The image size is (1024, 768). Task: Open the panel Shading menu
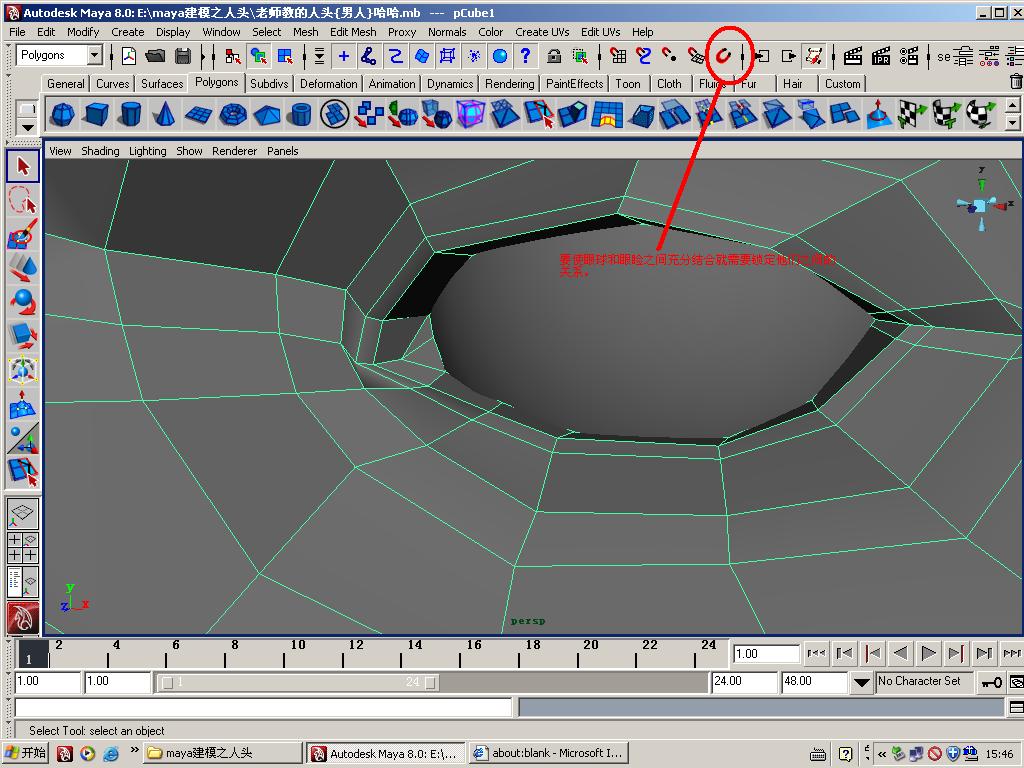point(100,151)
